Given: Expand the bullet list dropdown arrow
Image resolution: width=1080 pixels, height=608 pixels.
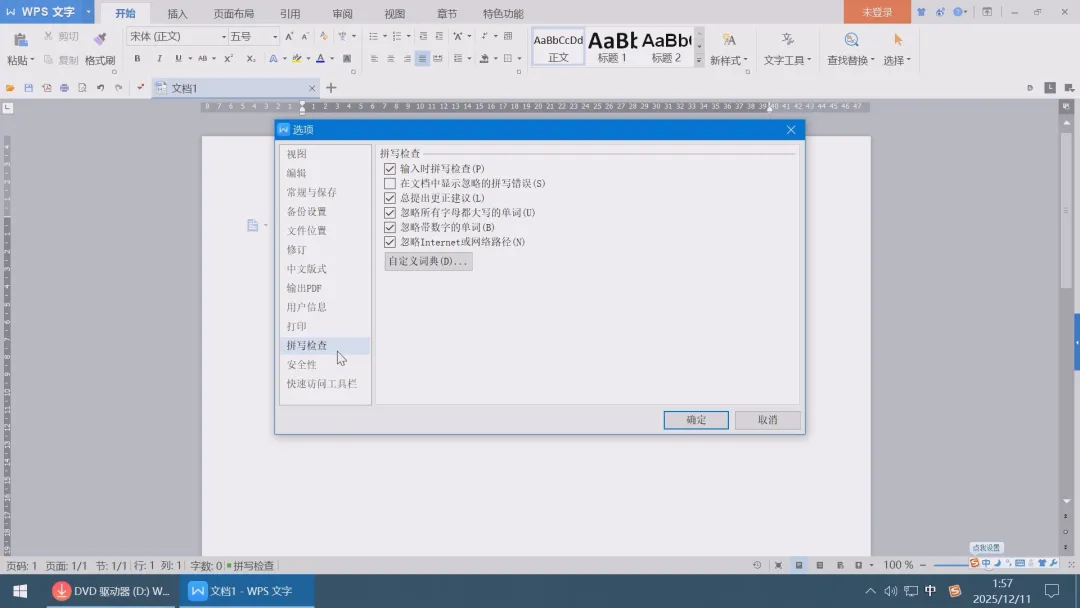Looking at the screenshot, I should coord(384,36).
